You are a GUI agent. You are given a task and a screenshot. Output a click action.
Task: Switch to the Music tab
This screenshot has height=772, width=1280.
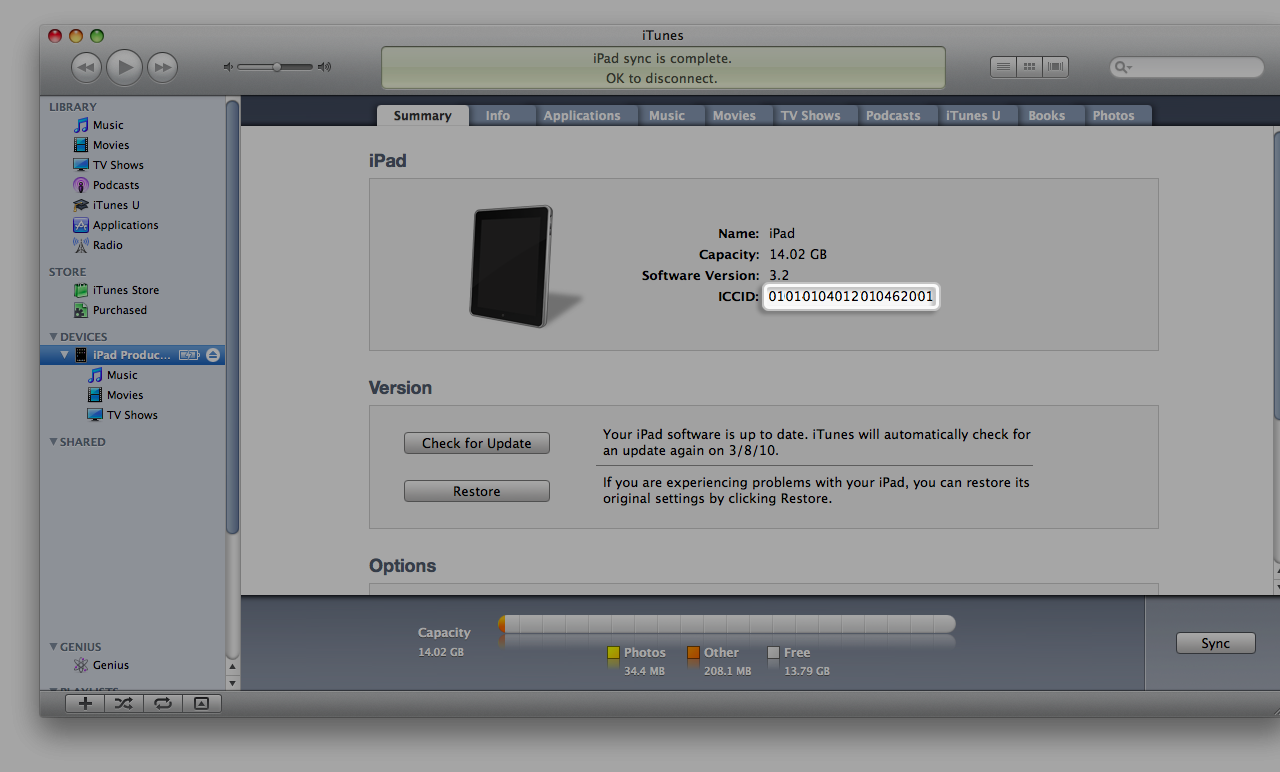pos(667,115)
